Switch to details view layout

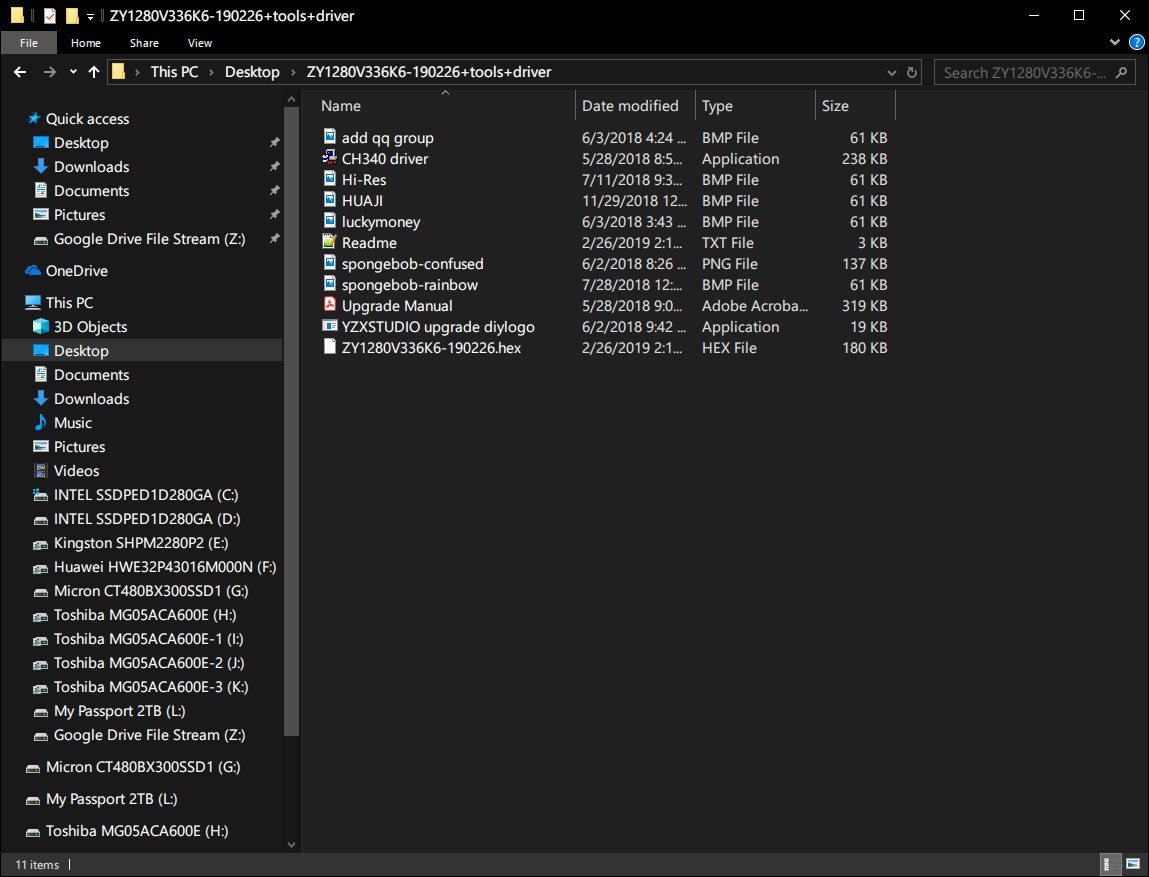pos(1111,864)
